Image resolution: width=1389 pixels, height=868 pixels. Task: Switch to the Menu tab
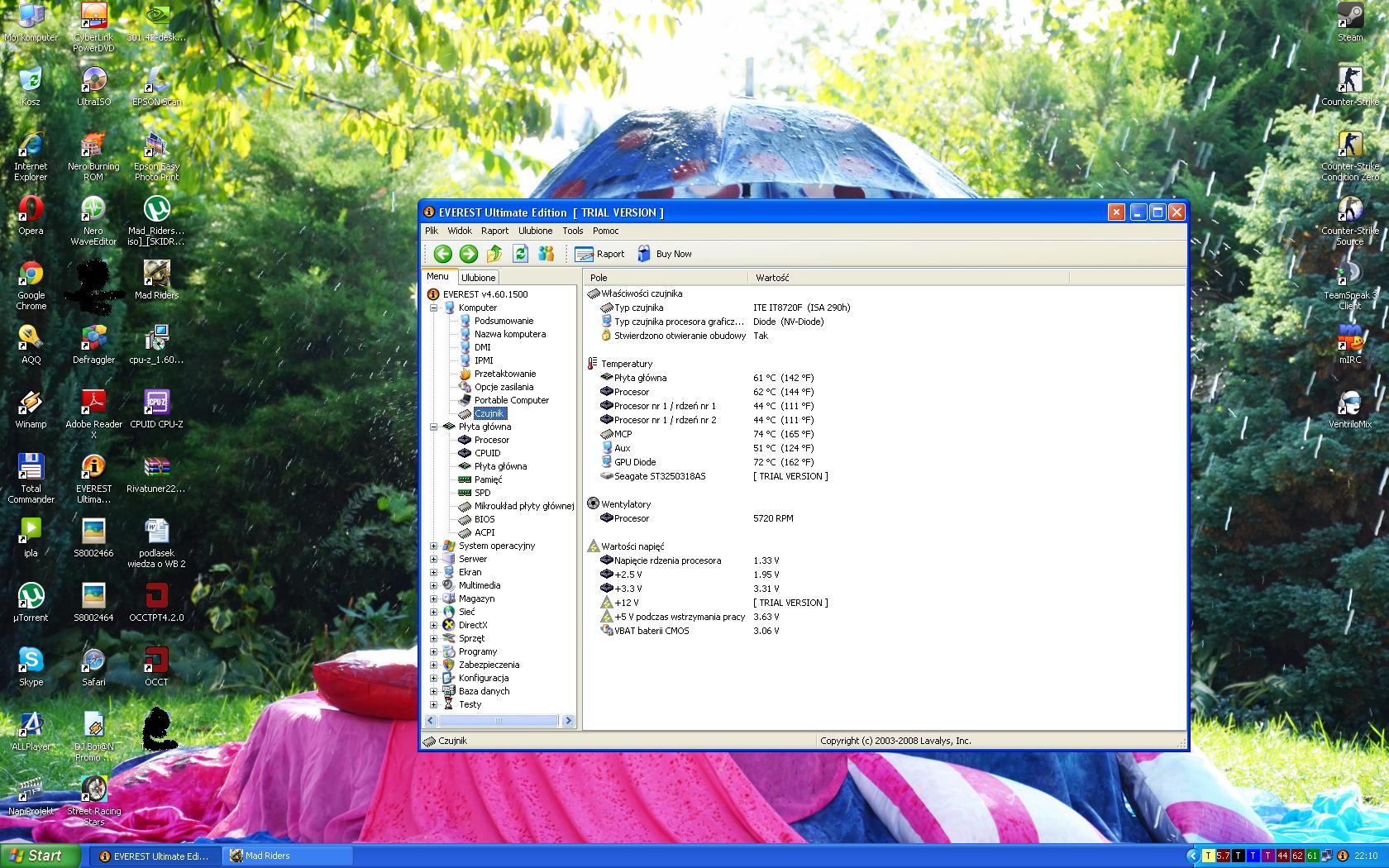click(438, 276)
